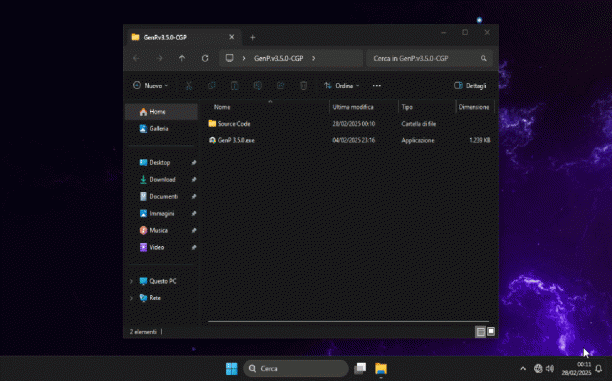Sort by the Dimensione column header

tap(475, 107)
